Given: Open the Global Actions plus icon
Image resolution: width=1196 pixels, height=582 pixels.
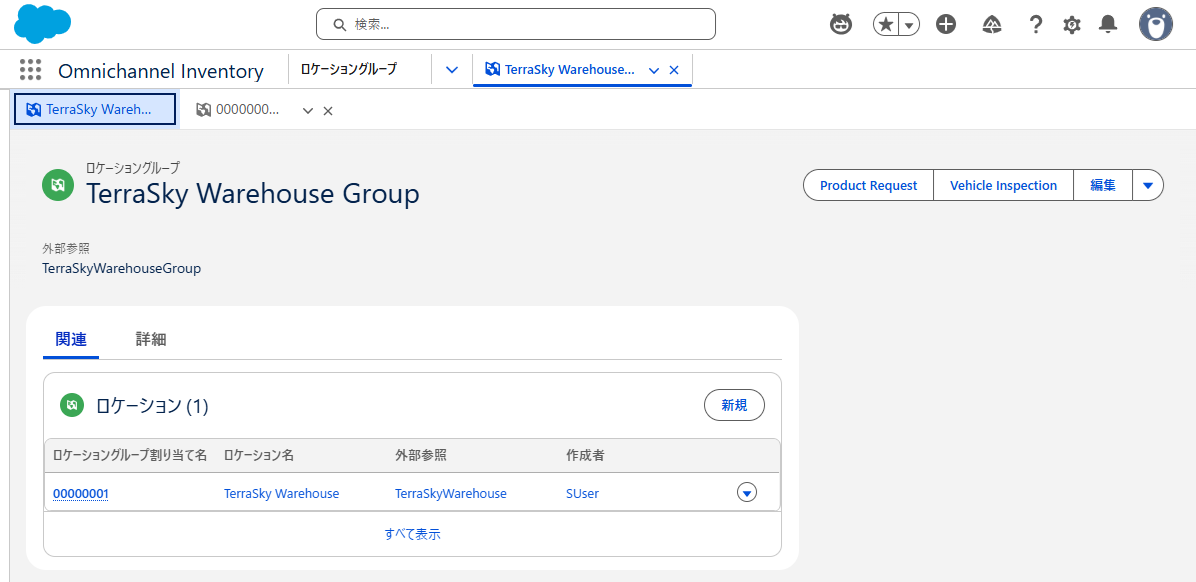Looking at the screenshot, I should (946, 24).
